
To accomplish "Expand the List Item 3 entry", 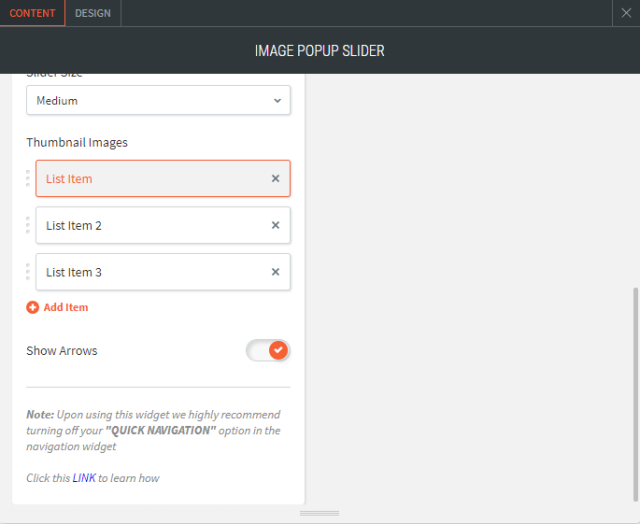I will 150,272.
